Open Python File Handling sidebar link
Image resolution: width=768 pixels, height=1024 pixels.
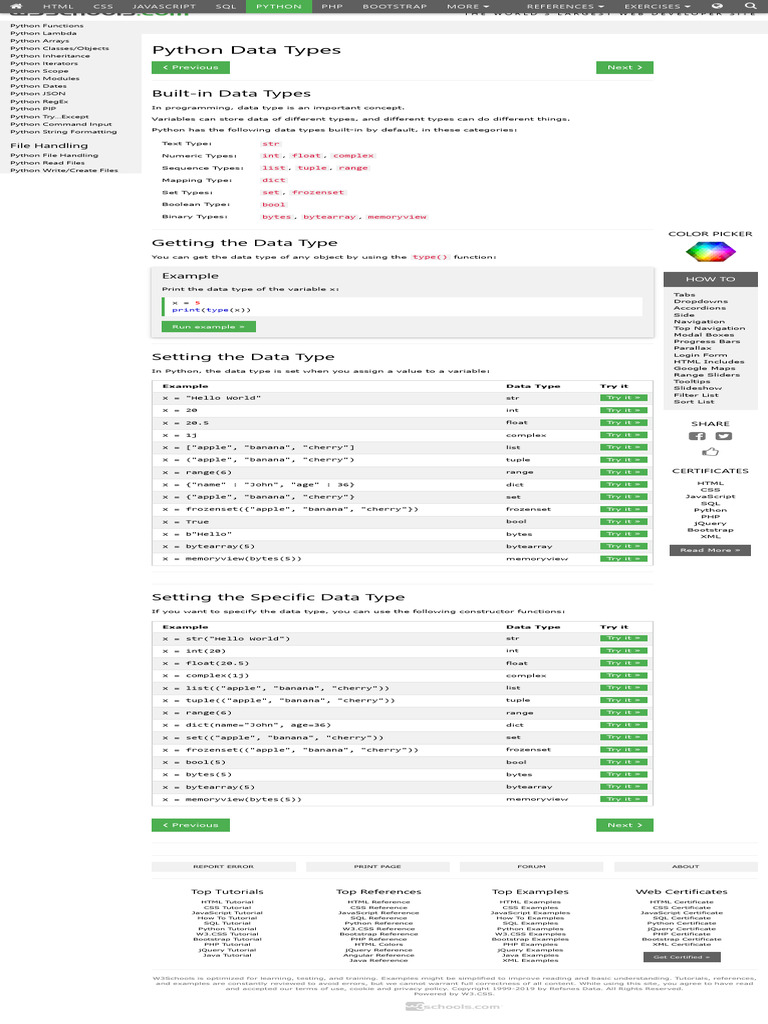(x=54, y=155)
